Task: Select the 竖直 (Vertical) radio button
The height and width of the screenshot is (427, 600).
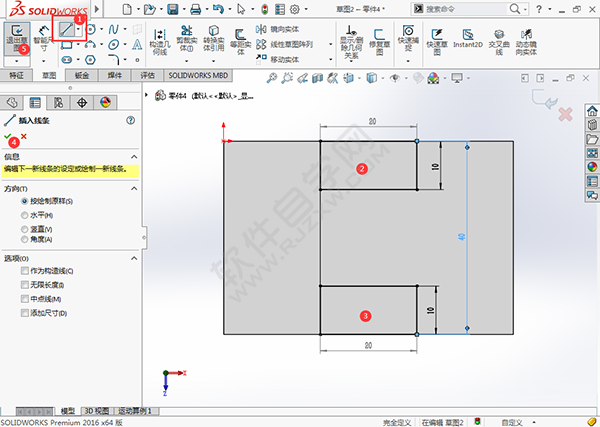Action: [x=24, y=229]
